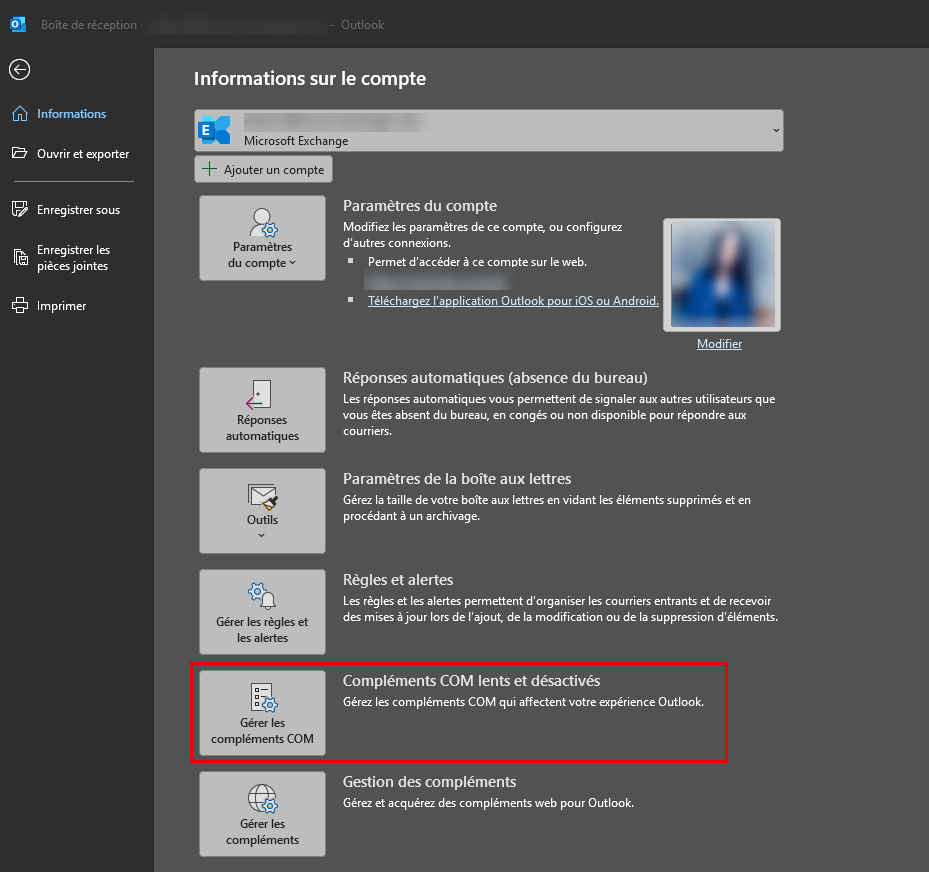The height and width of the screenshot is (872, 929).
Task: Click the Règles et alertes heading
Action: (398, 579)
